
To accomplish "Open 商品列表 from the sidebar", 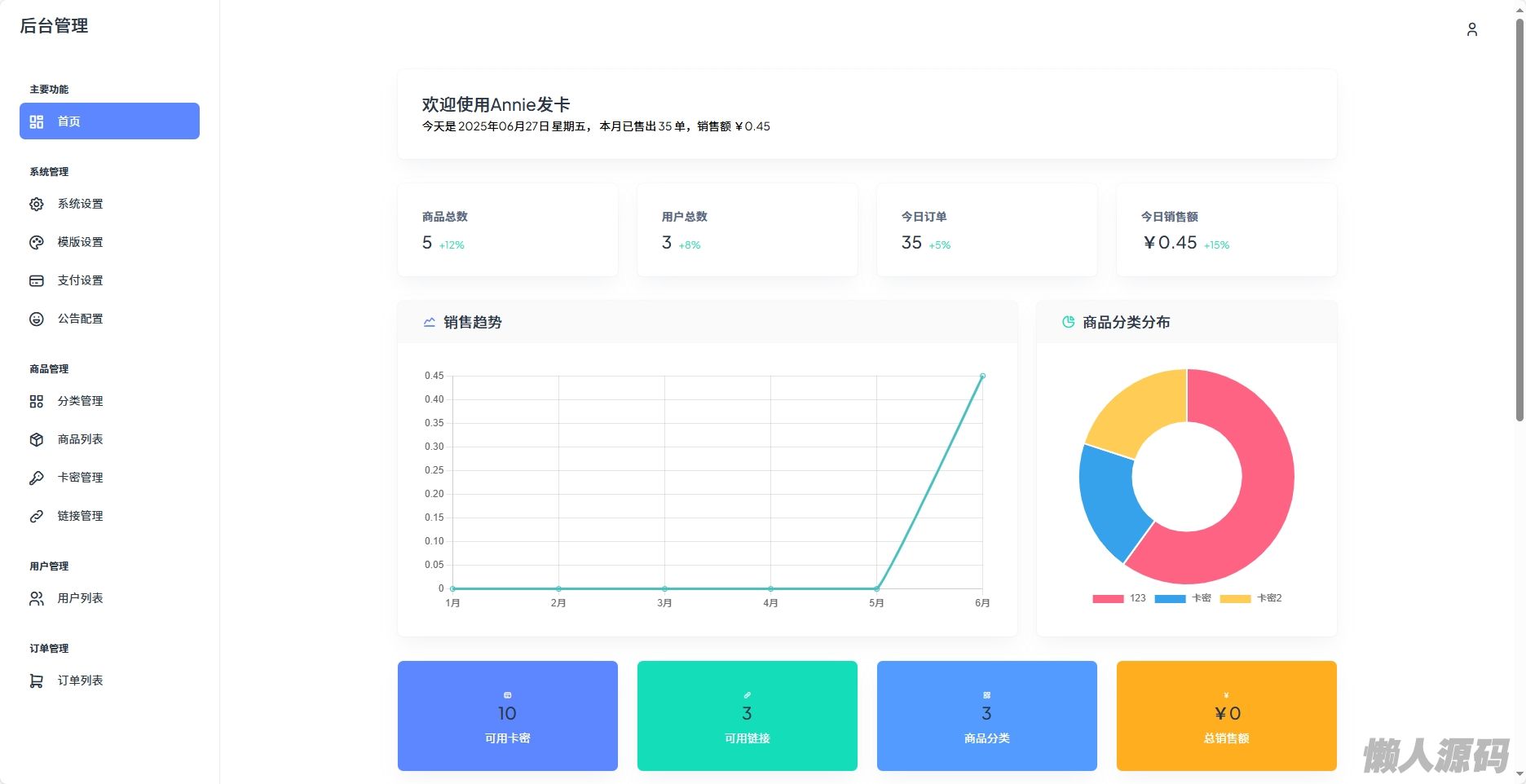I will click(109, 439).
